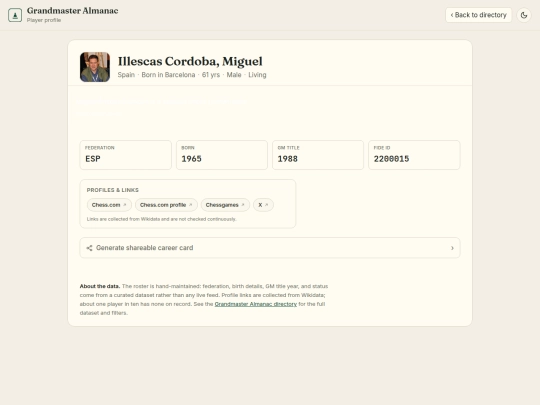This screenshot has height=405, width=540.
Task: Click the player name heading Illescas Cordoba, Miguel
Action: [190, 61]
